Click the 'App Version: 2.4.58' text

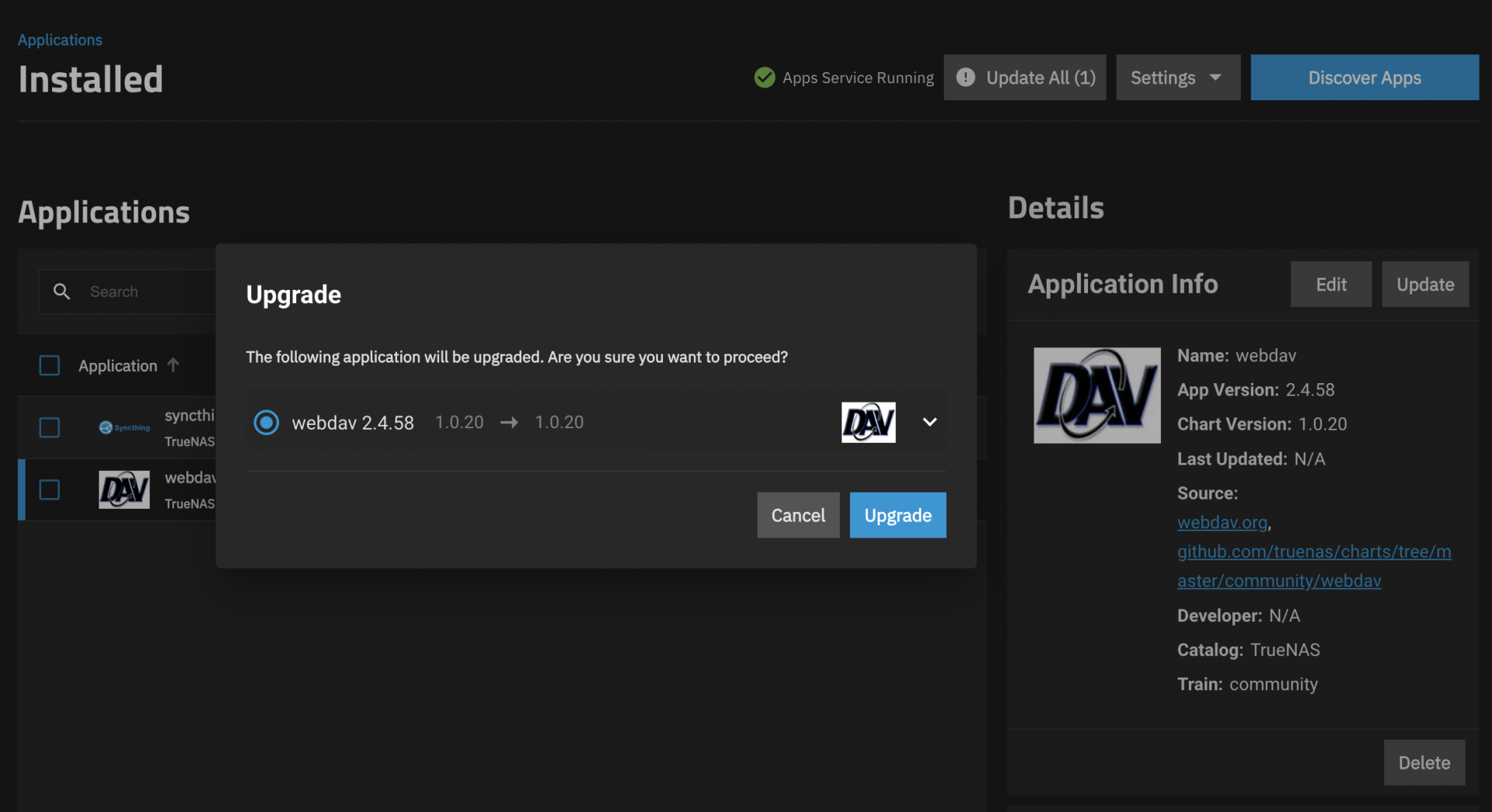coord(1256,390)
